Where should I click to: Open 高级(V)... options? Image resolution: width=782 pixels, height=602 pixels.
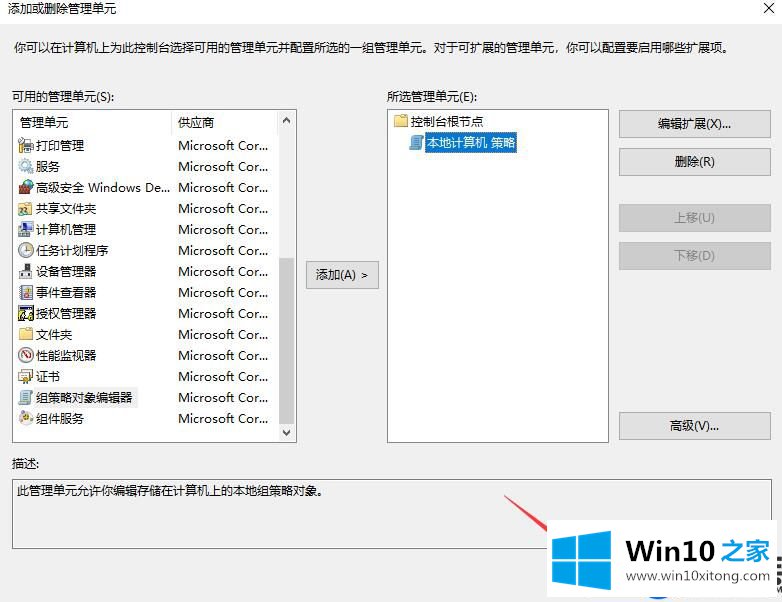pos(694,426)
